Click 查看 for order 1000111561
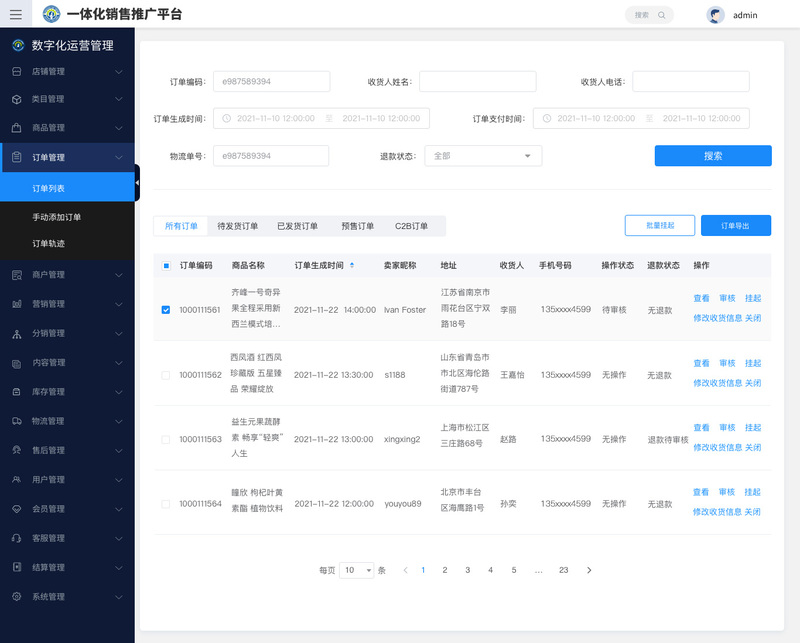 702,298
